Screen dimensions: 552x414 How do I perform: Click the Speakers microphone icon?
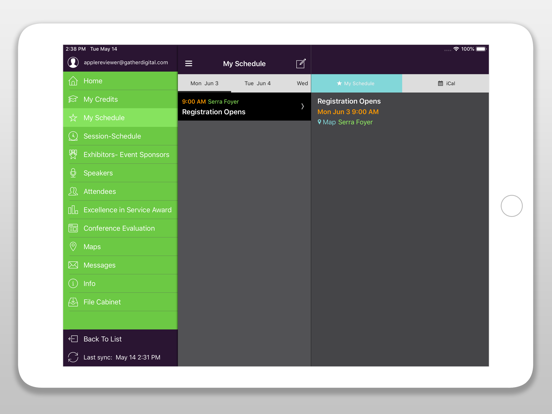[x=73, y=173]
